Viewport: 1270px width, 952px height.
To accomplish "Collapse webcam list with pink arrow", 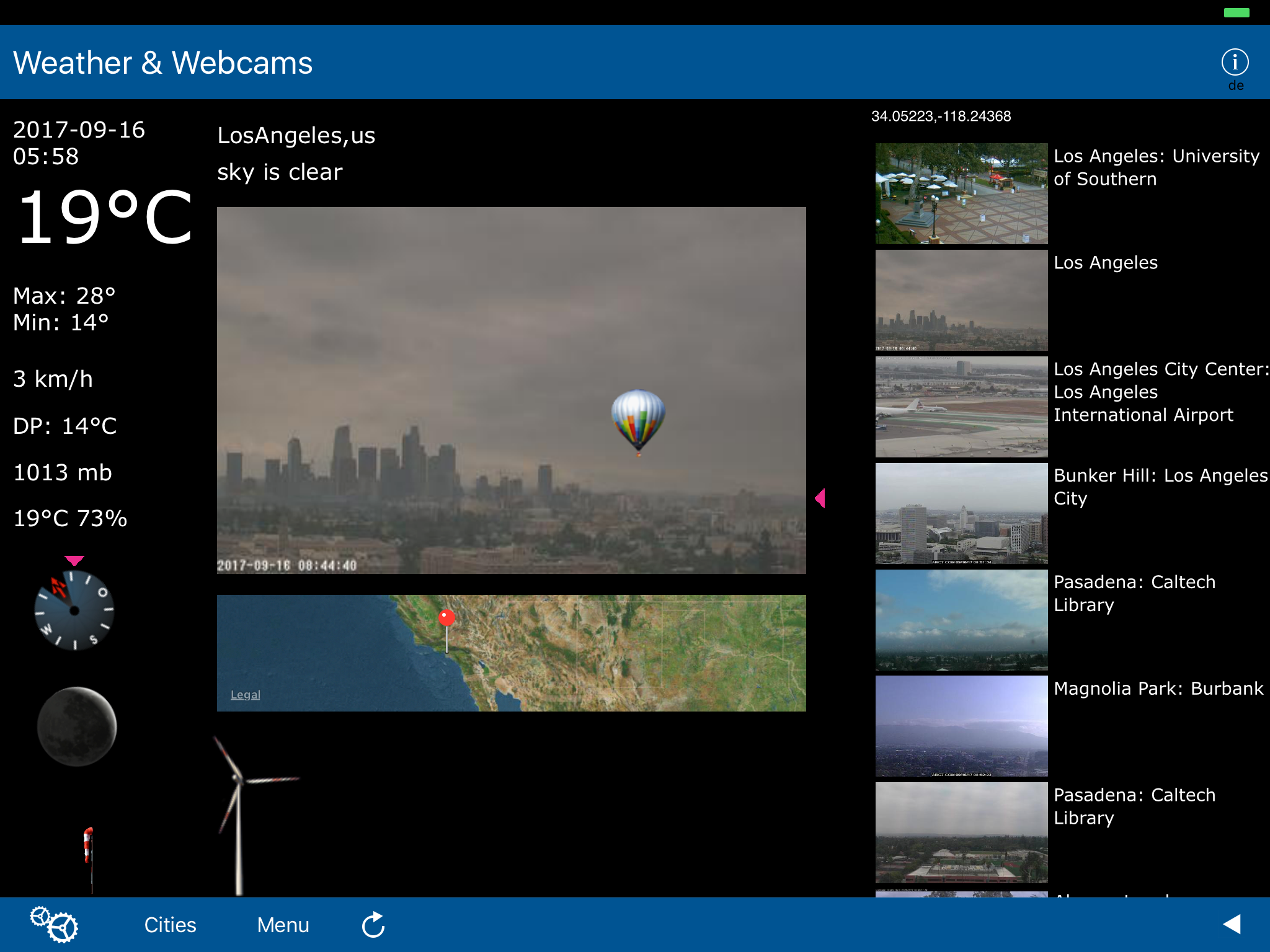I will (x=820, y=498).
